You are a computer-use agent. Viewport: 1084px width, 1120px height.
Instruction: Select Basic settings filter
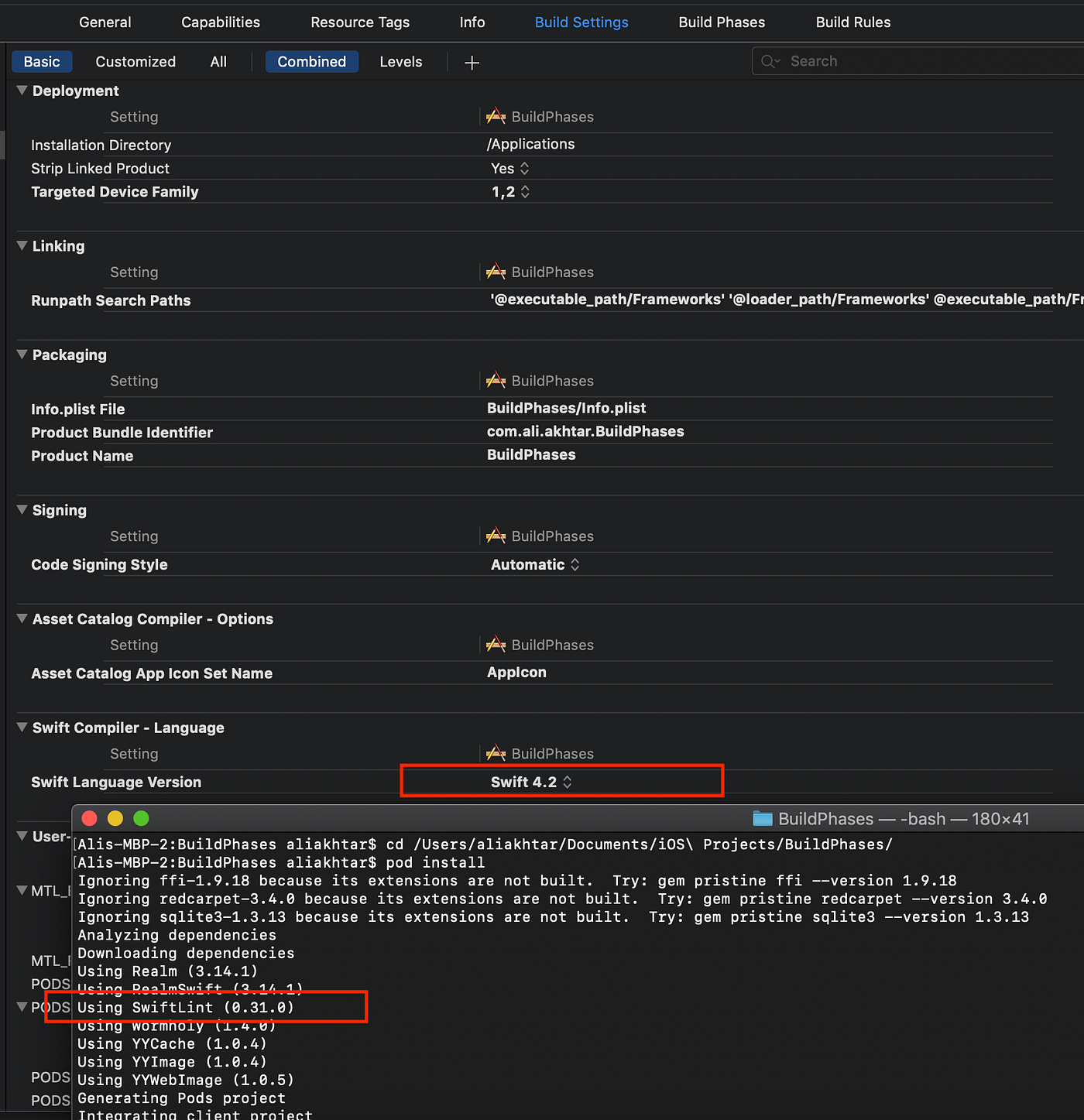pyautogui.click(x=42, y=62)
